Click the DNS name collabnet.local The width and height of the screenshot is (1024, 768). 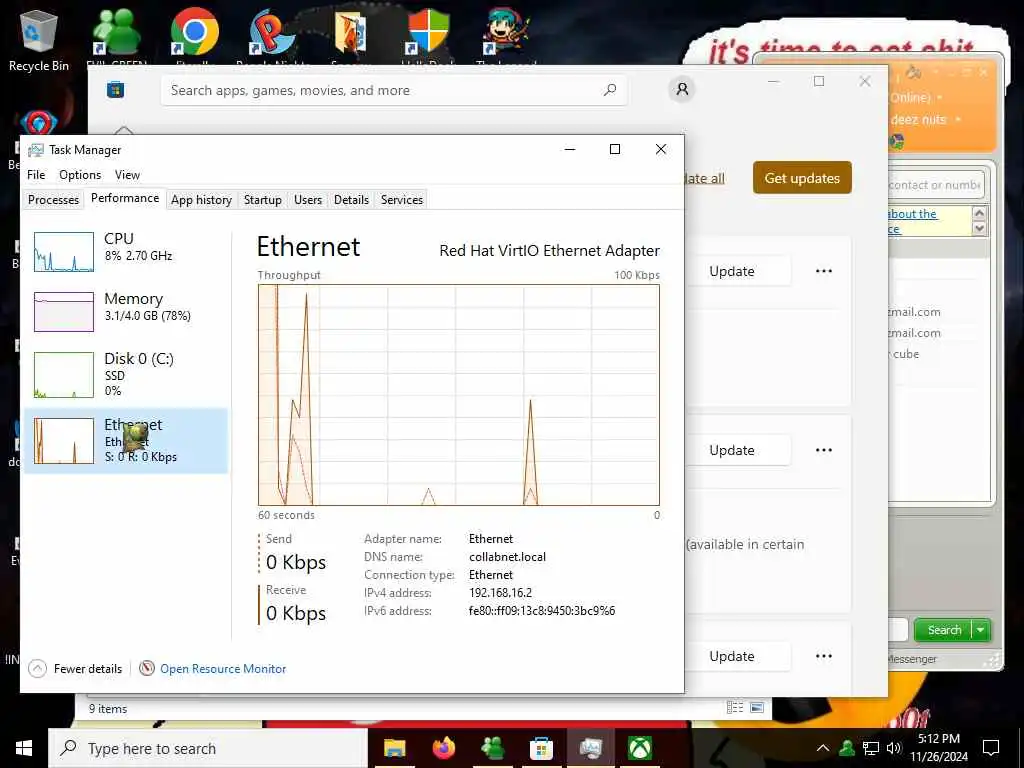click(x=507, y=556)
